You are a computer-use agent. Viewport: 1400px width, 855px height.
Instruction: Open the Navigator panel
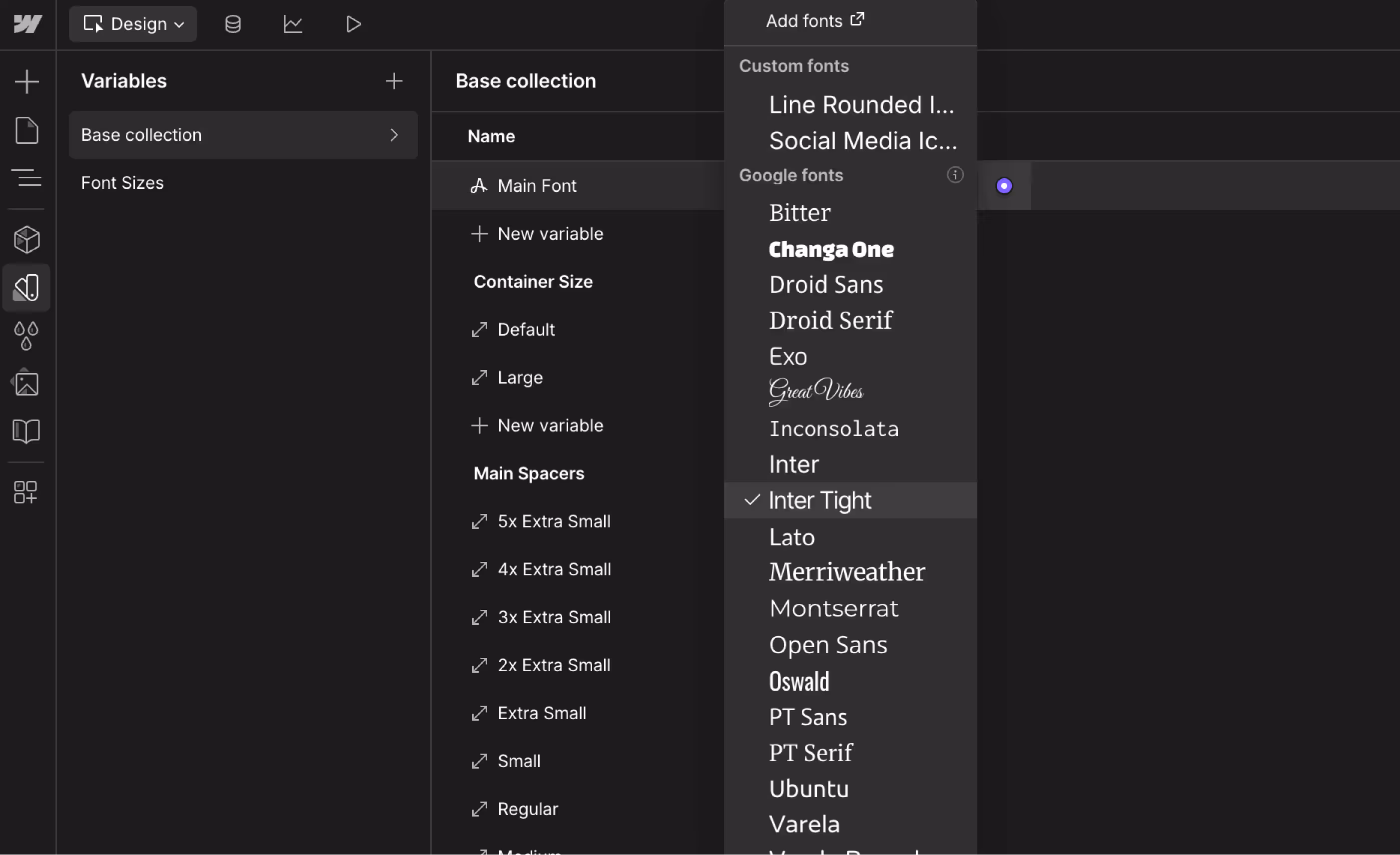coord(26,178)
